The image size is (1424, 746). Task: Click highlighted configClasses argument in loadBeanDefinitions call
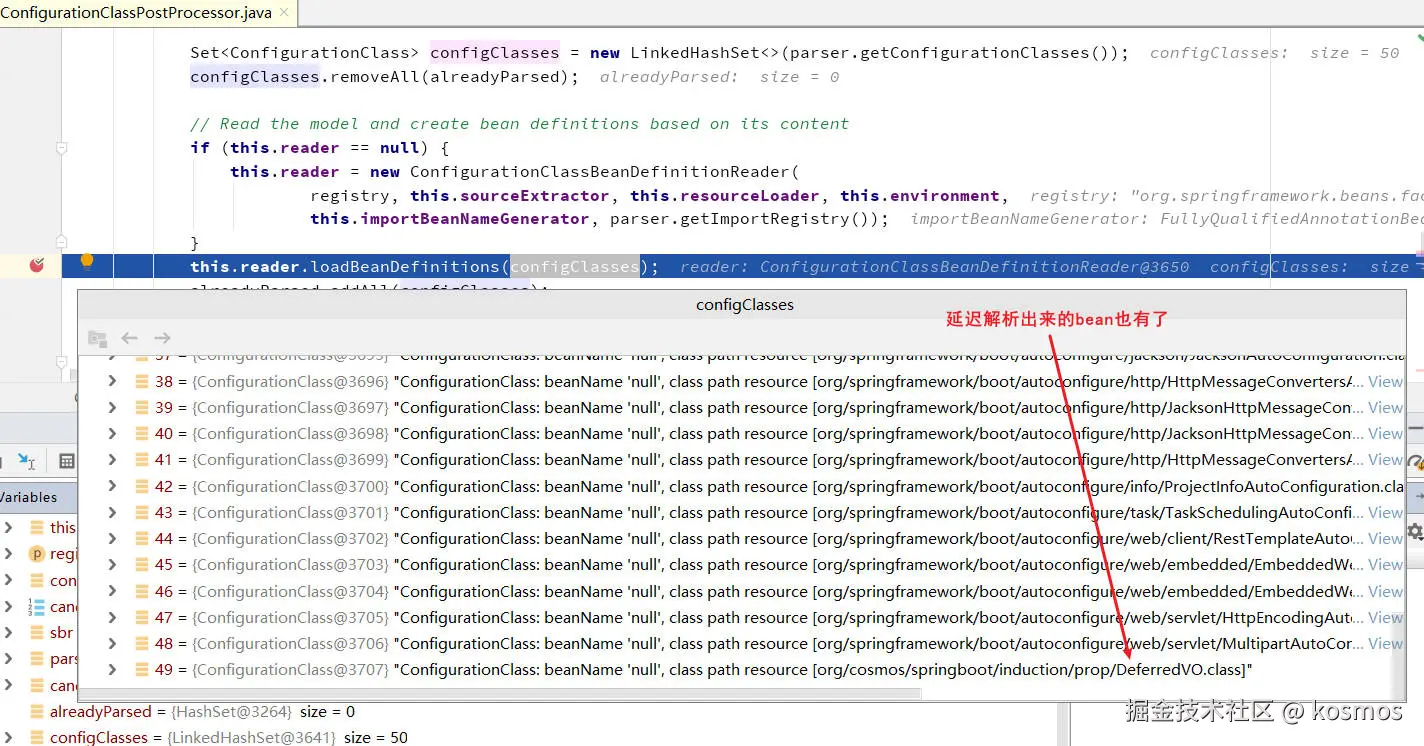575,266
